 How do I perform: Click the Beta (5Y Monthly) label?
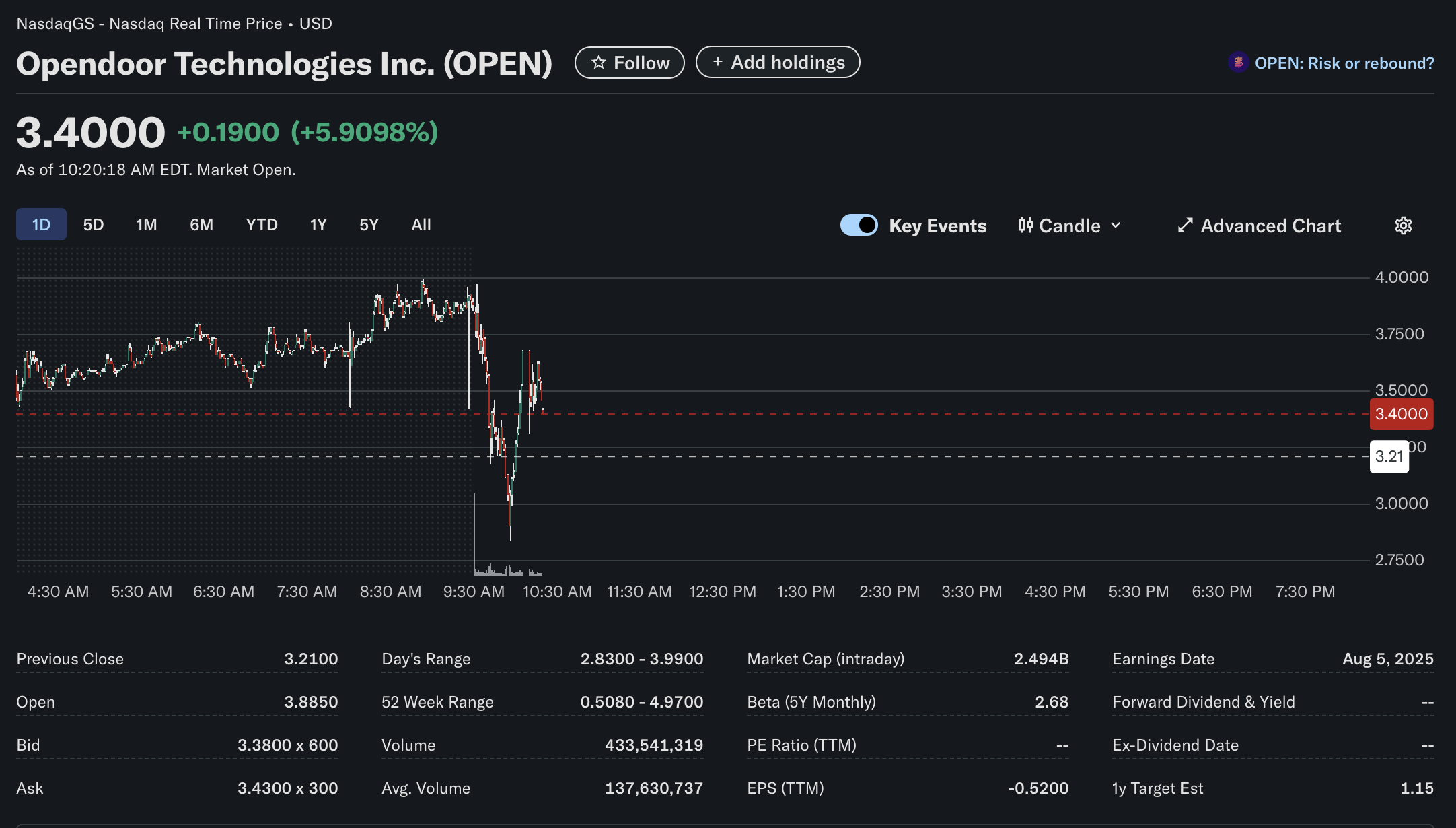(x=811, y=702)
